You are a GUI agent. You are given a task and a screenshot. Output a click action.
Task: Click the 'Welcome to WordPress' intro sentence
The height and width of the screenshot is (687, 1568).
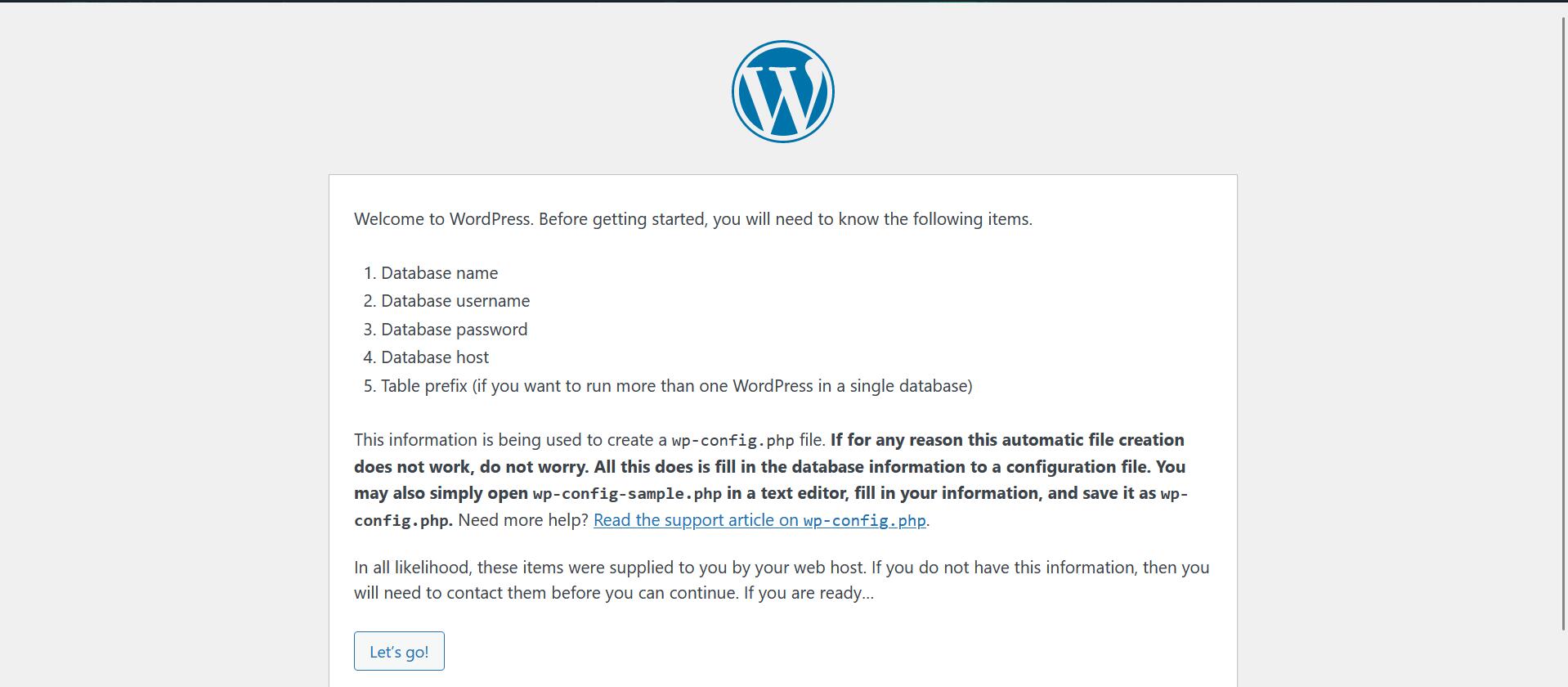click(693, 219)
